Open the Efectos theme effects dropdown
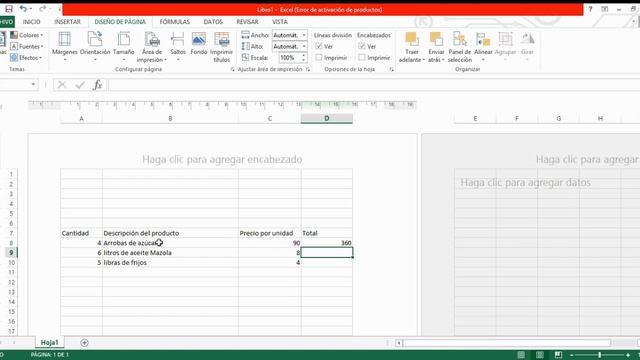This screenshot has width=640, height=360. pyautogui.click(x=27, y=58)
